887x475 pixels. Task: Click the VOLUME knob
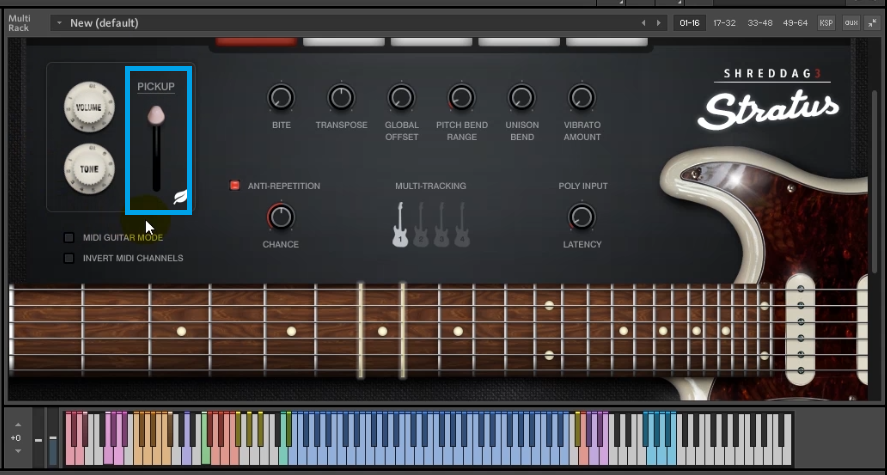89,107
